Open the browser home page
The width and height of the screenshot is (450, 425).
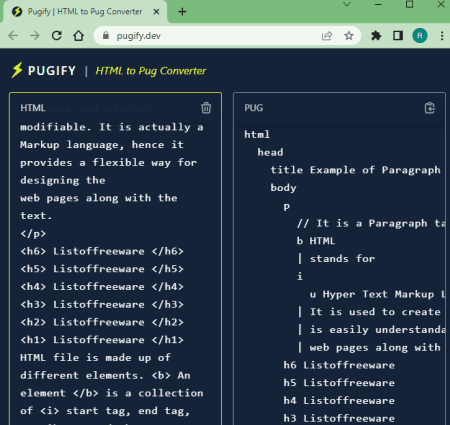pos(79,36)
